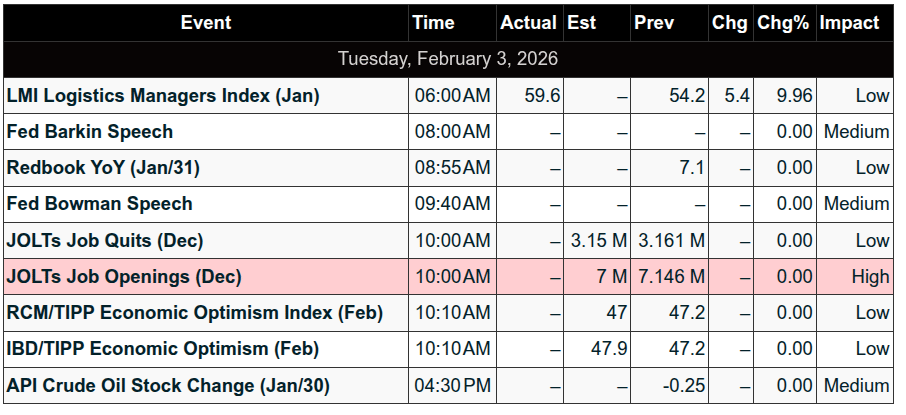Click the Tuesday, February 3, 2026 date bar
Image resolution: width=906 pixels, height=415 pixels.
[448, 58]
